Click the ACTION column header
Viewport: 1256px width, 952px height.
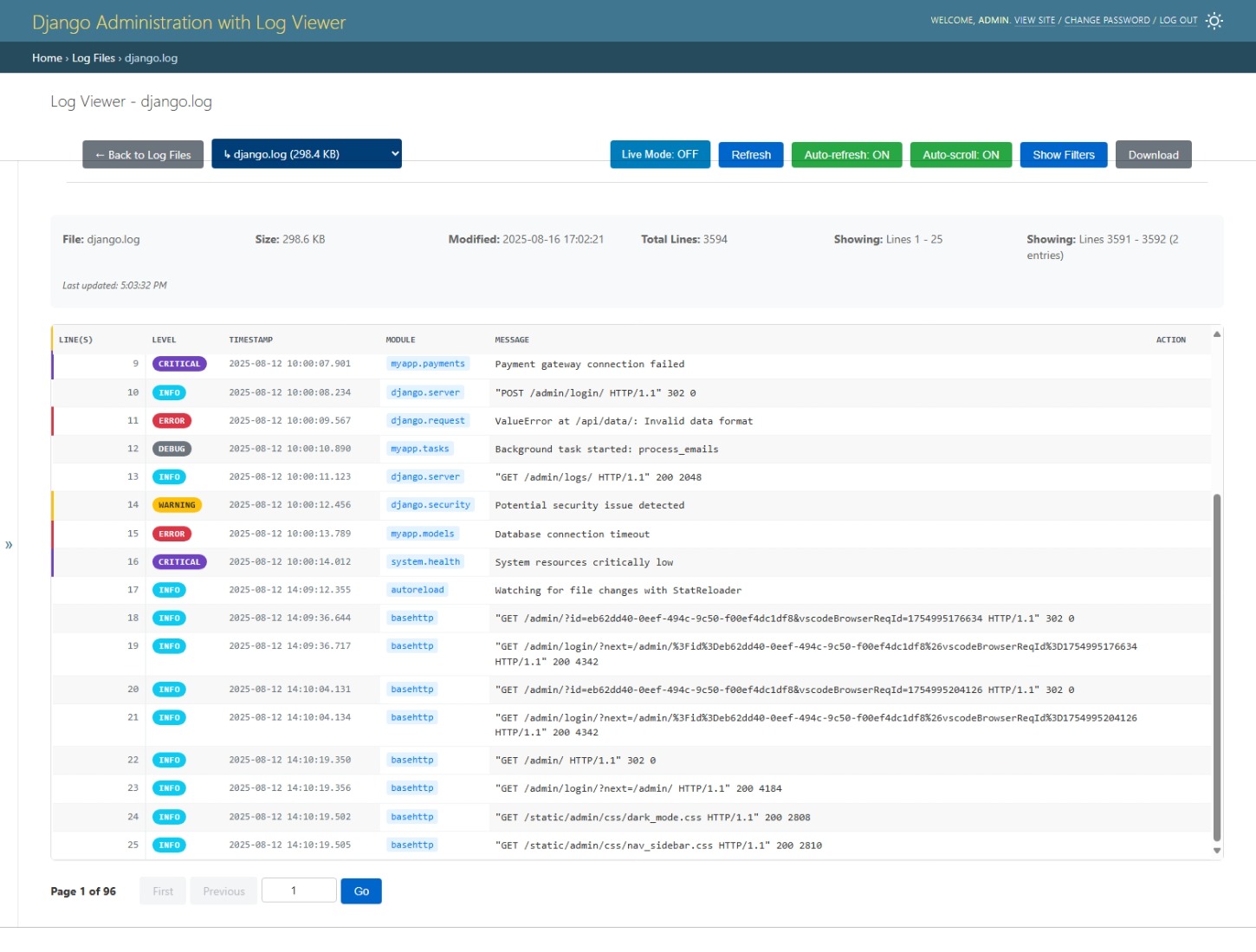pos(1171,340)
